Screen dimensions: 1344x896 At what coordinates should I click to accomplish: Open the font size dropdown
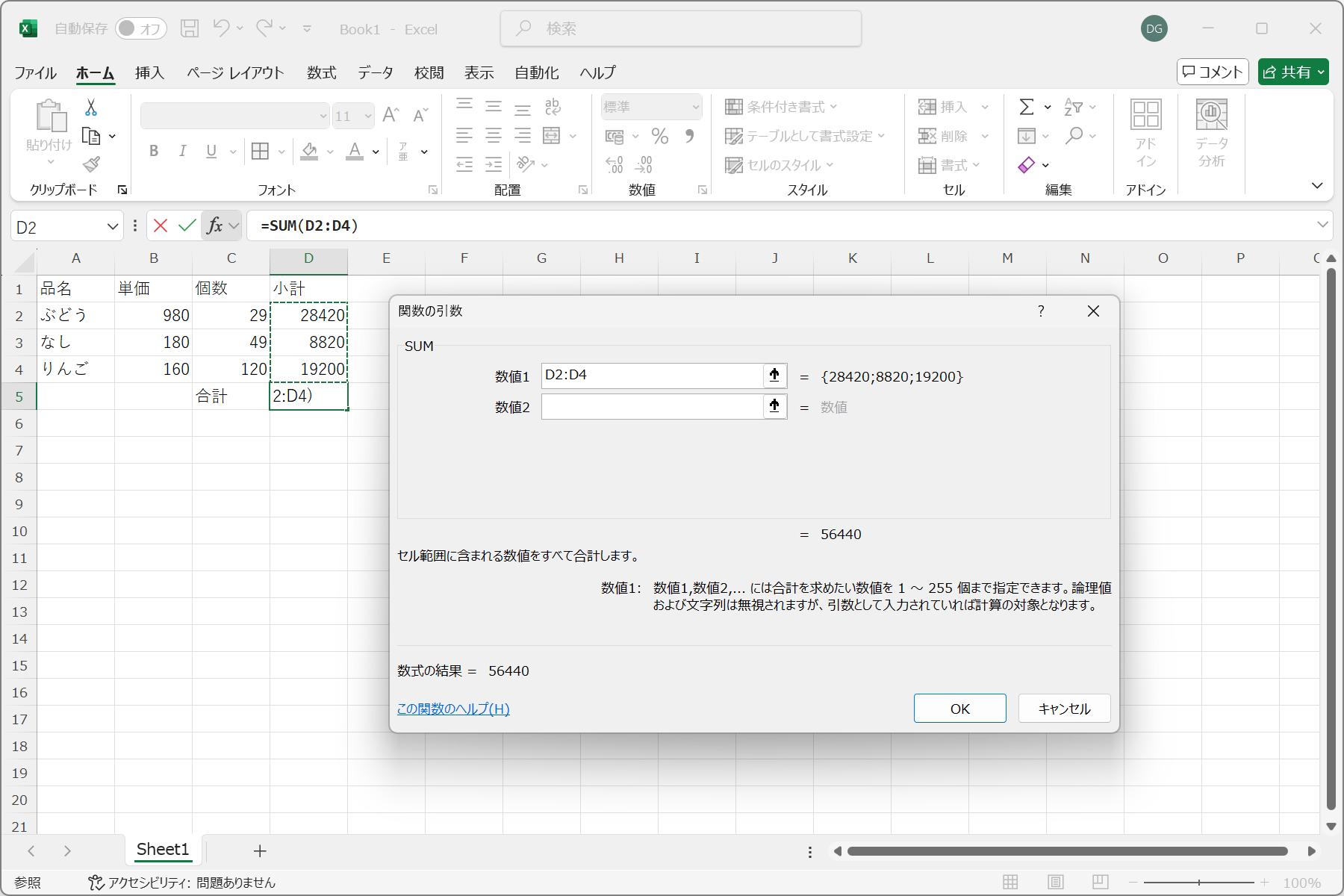(367, 116)
